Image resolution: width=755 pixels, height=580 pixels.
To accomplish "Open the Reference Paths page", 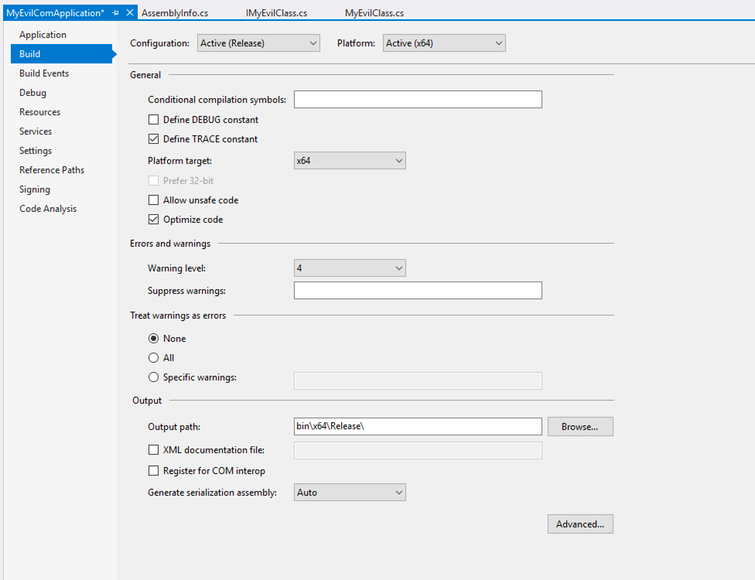I will click(52, 170).
